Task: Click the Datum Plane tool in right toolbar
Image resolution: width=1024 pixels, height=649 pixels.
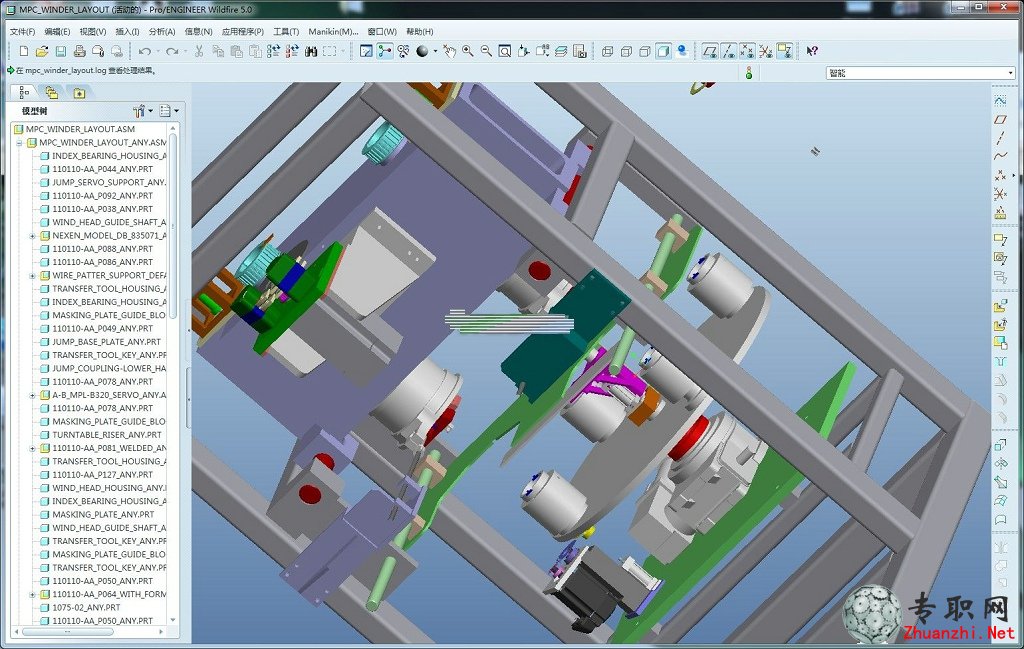Action: tap(1000, 119)
